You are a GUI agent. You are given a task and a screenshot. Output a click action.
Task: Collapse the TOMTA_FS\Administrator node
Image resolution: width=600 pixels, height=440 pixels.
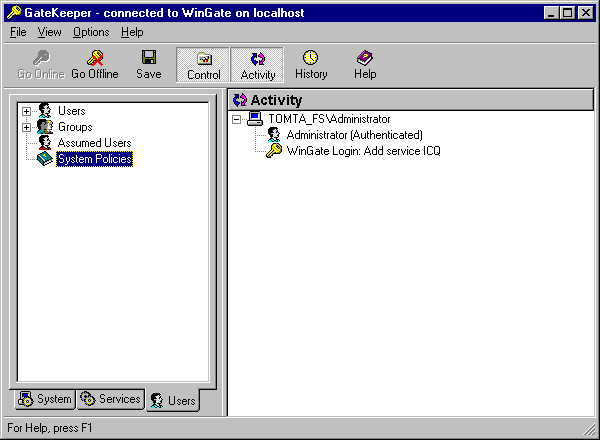pos(237,120)
